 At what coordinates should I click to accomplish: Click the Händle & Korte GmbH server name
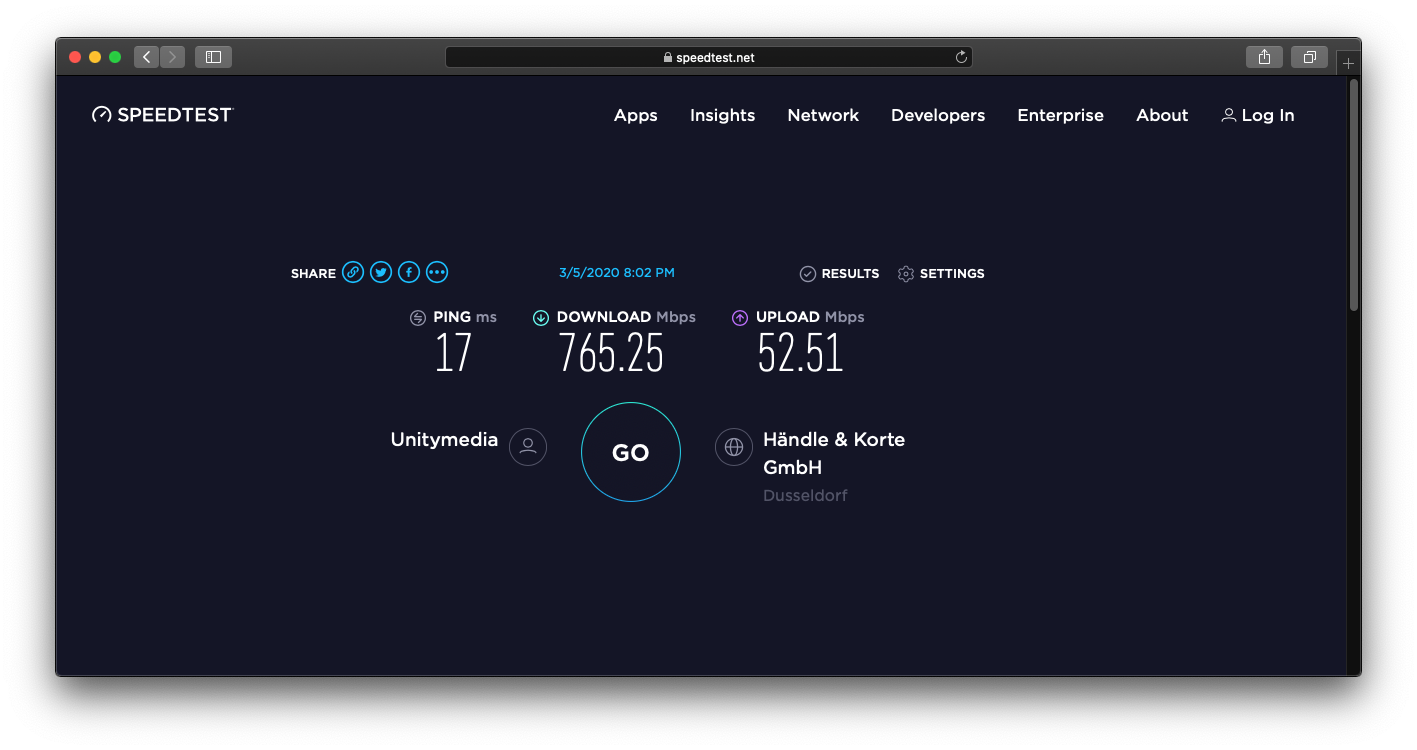point(834,453)
